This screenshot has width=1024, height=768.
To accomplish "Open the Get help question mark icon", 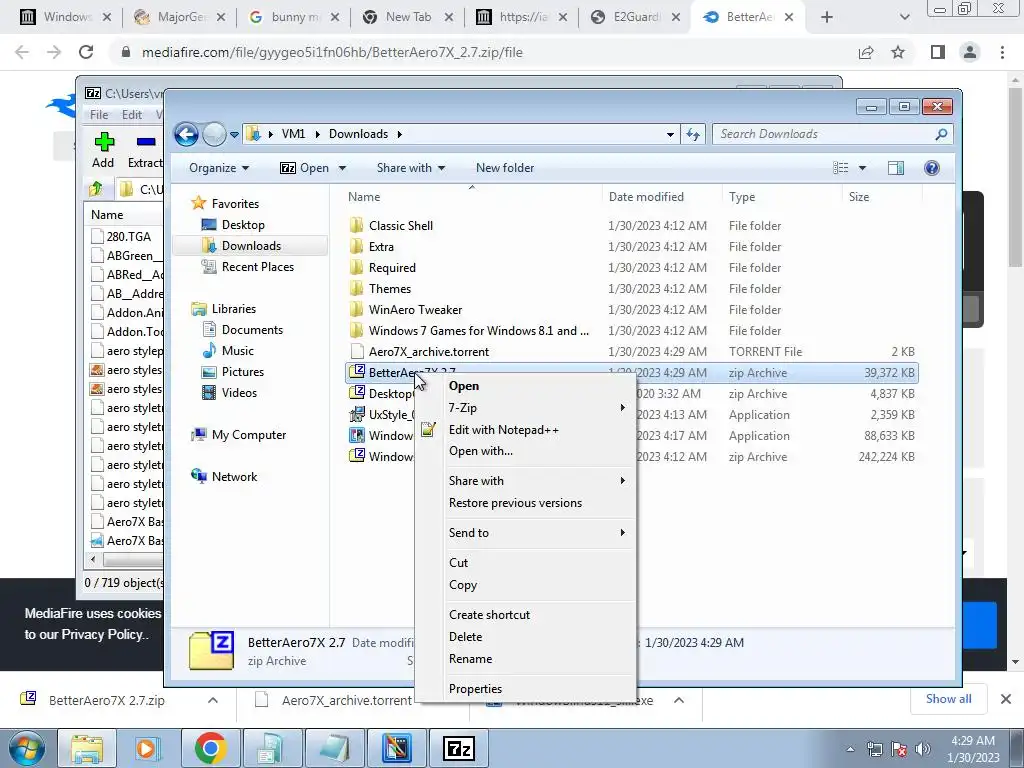I will (931, 168).
